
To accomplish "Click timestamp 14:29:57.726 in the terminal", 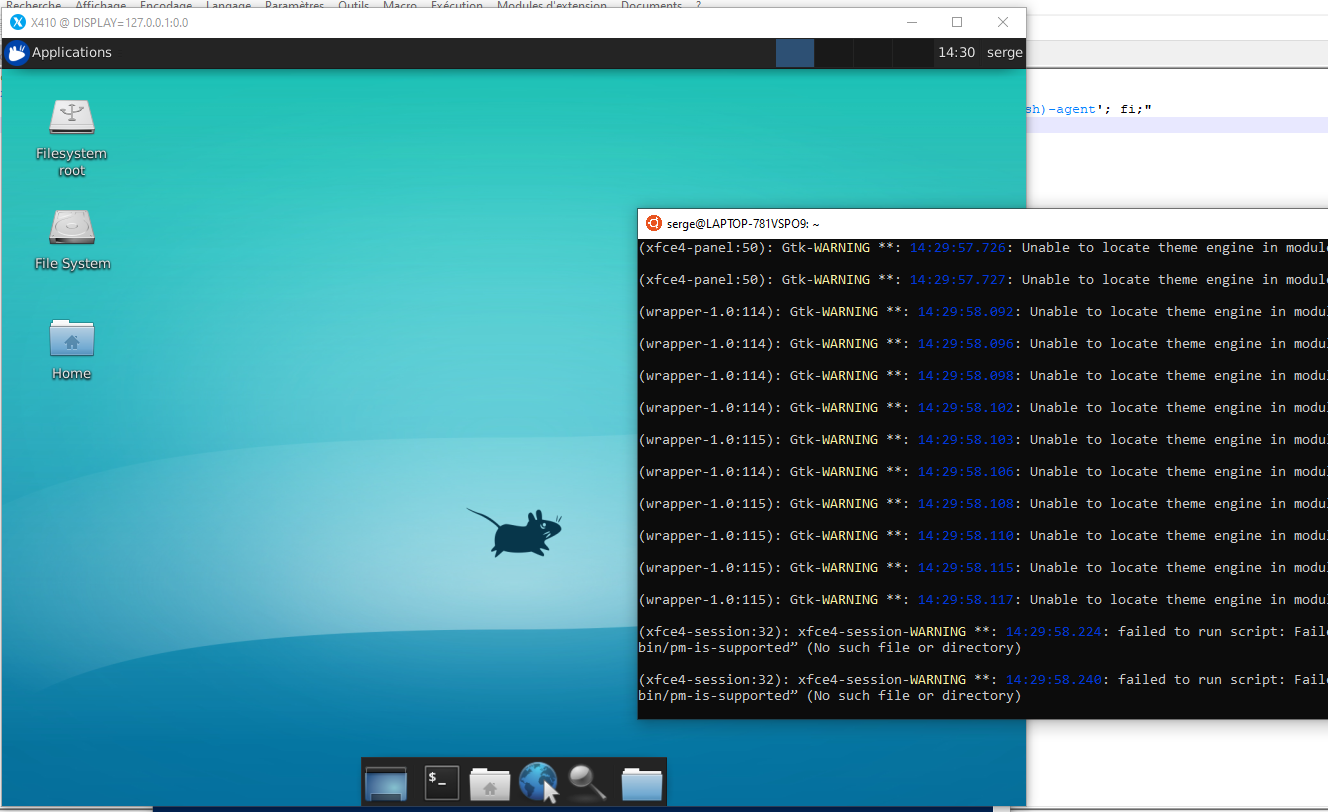I will coord(958,248).
